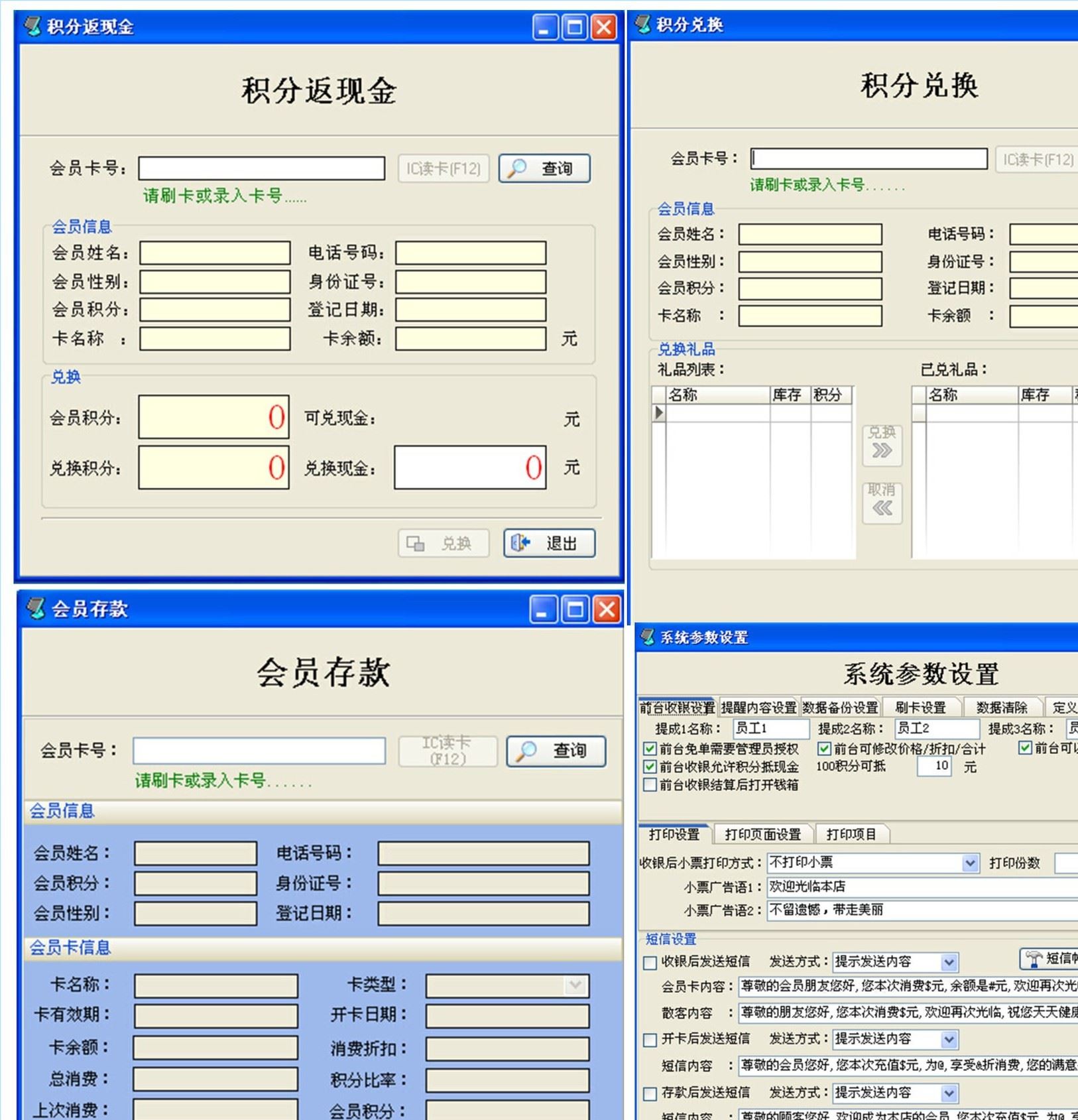Viewport: 1078px width, 1120px height.
Task: Switch to 刷卡设置 tab
Action: coord(920,707)
